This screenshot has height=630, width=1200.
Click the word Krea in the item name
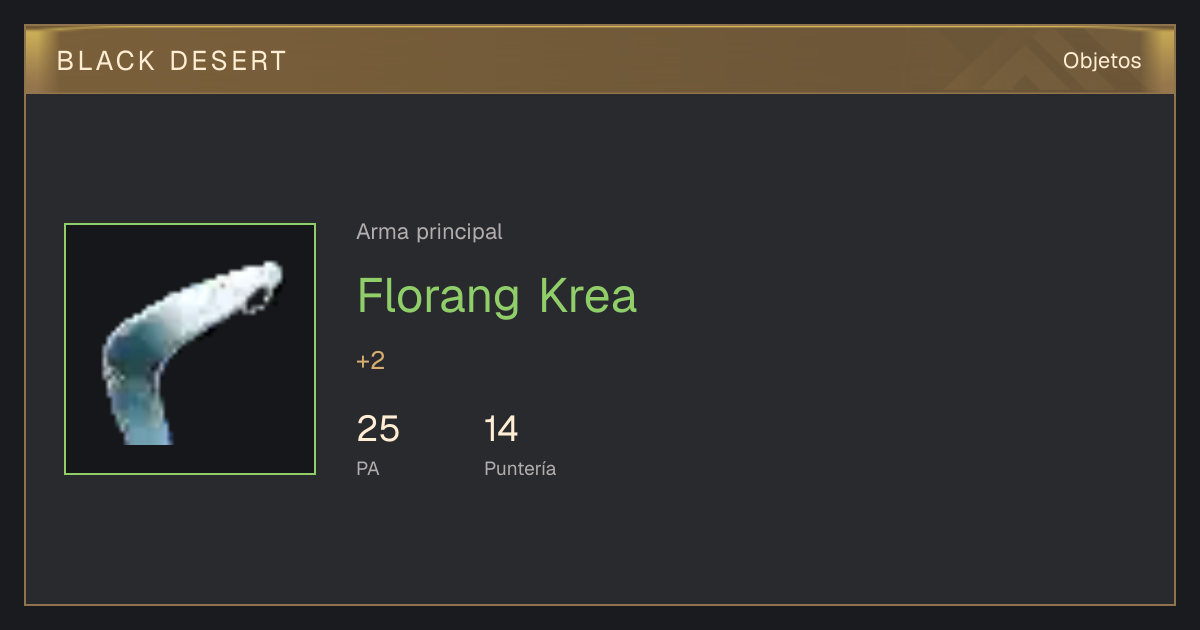(x=588, y=296)
